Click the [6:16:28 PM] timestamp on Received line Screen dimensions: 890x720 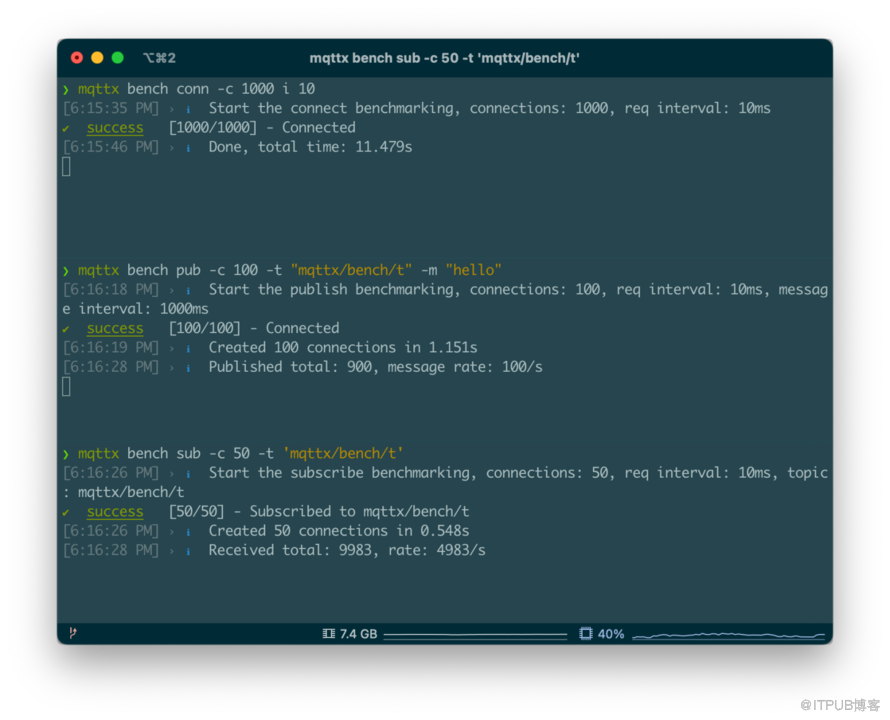[111, 550]
